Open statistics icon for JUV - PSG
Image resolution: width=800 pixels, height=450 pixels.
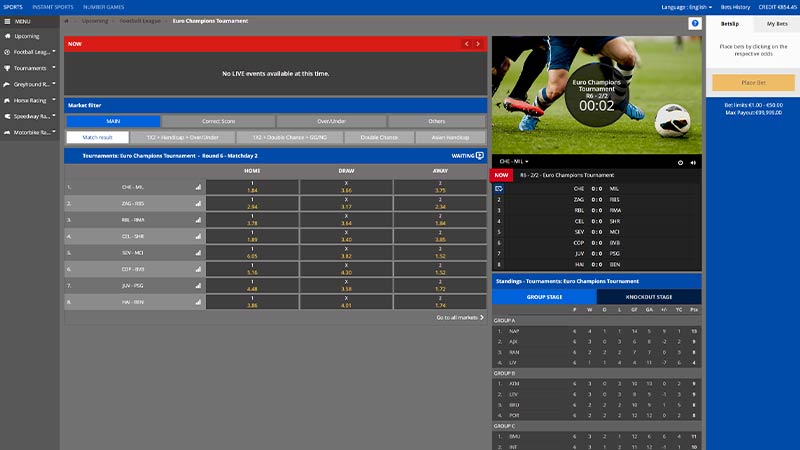(198, 286)
